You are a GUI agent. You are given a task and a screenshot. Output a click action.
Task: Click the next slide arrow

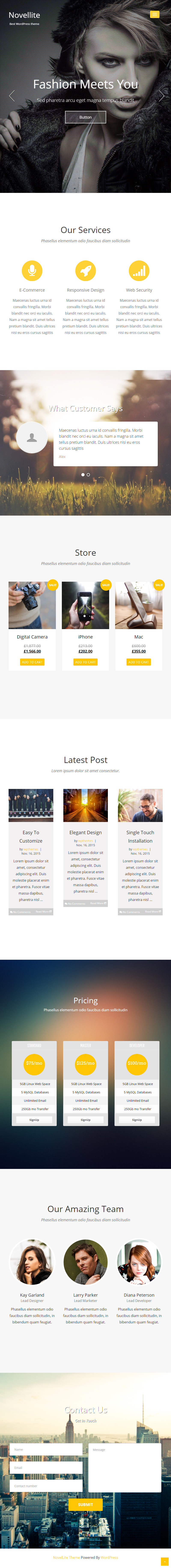pyautogui.click(x=161, y=95)
